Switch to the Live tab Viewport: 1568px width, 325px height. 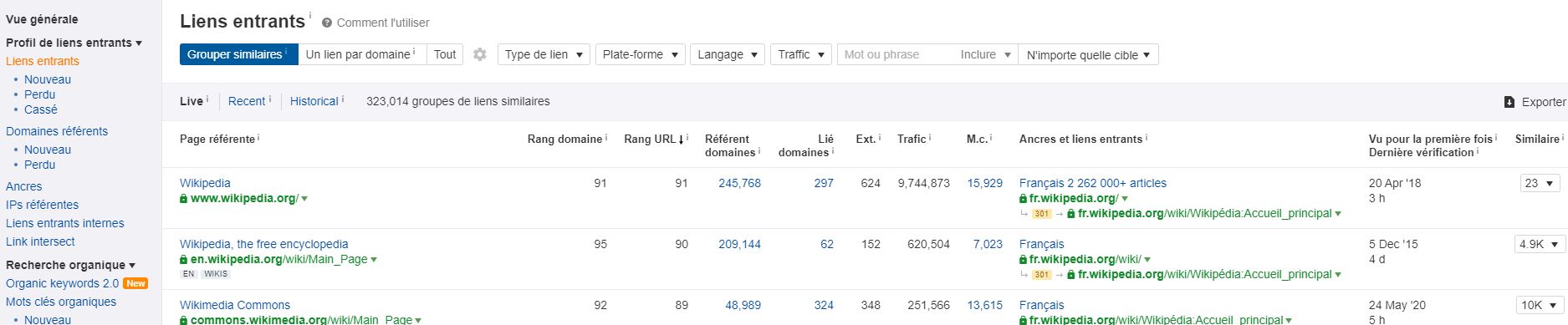192,101
